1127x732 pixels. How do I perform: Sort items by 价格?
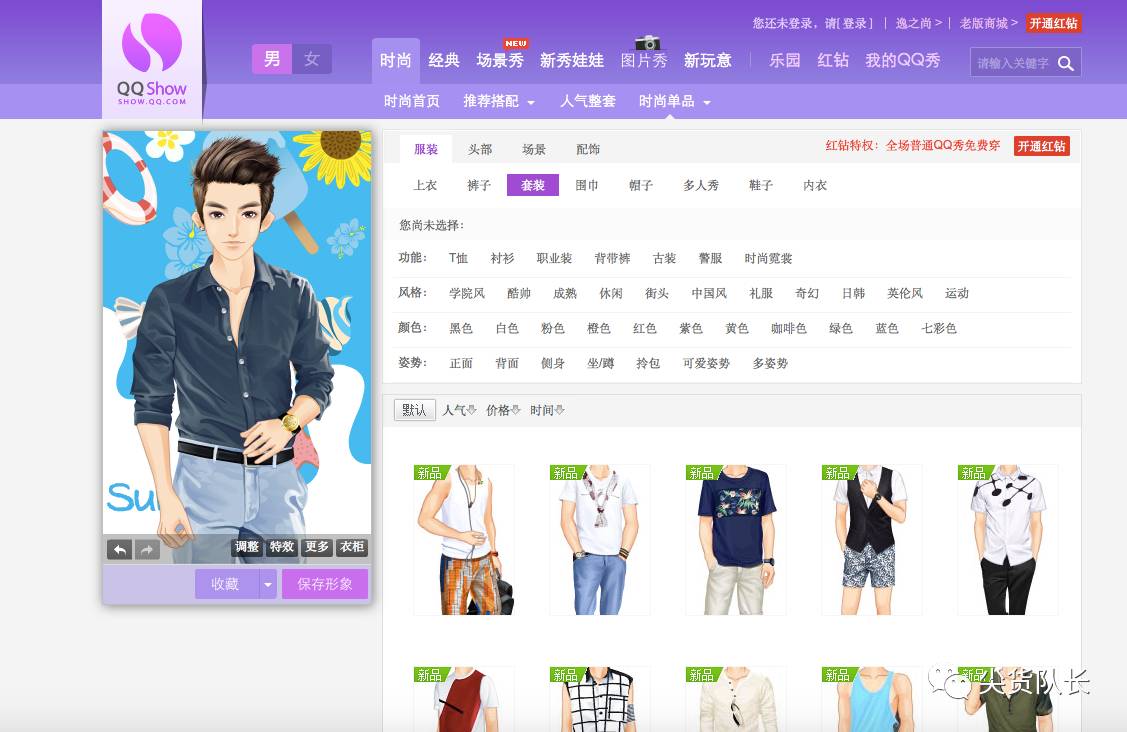(502, 410)
